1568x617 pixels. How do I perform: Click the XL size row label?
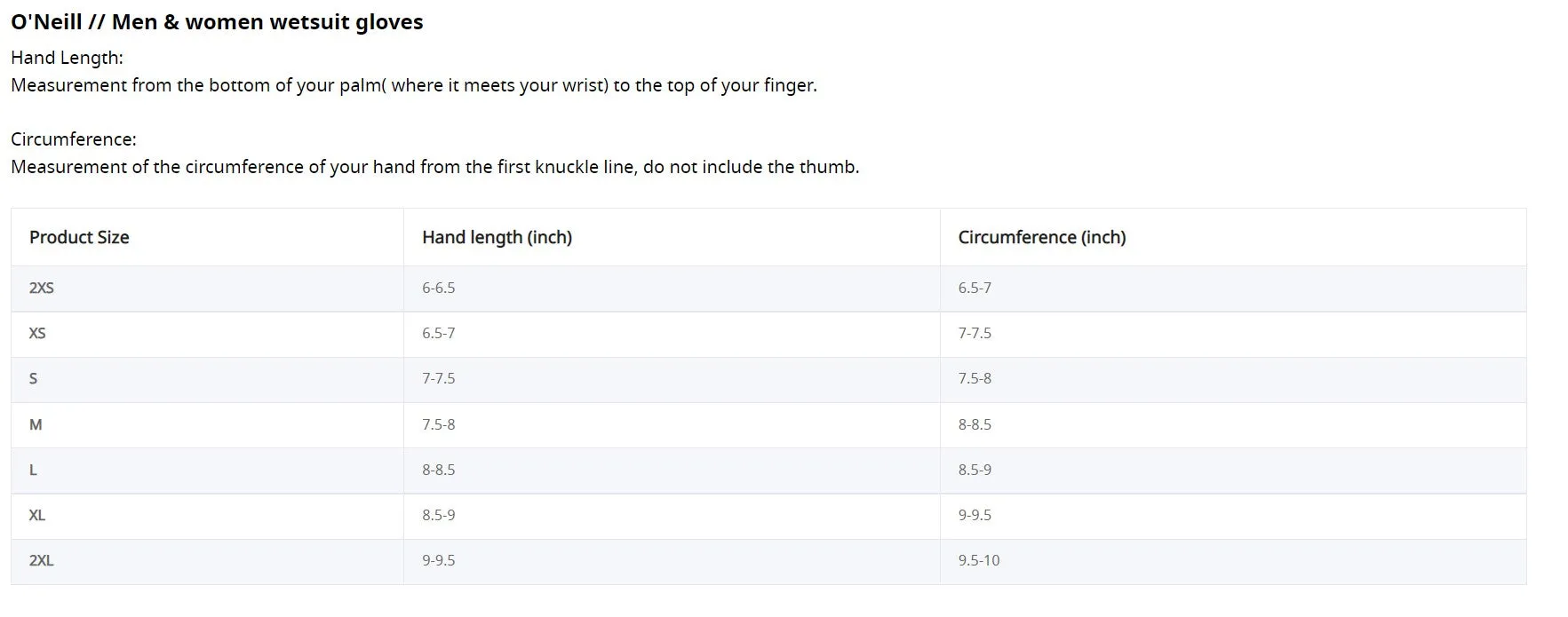click(x=37, y=515)
